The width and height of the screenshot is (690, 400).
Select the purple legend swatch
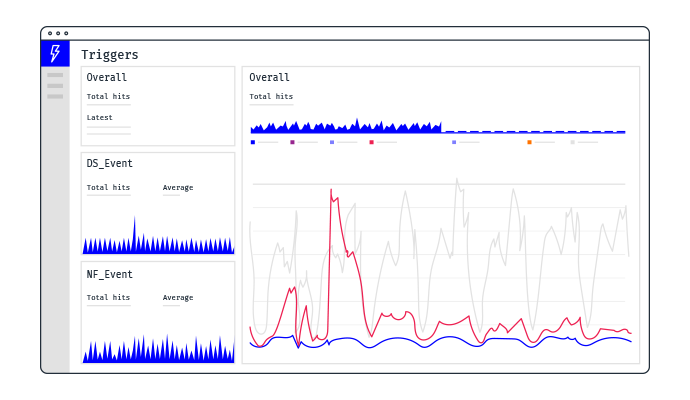(292, 142)
